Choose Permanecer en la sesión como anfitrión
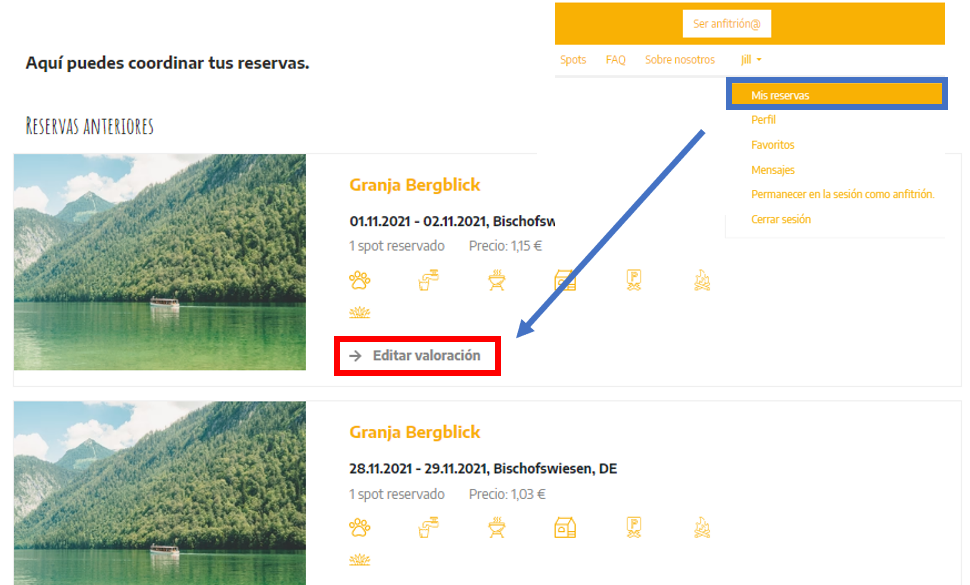Image resolution: width=970 pixels, height=585 pixels. pos(843,194)
